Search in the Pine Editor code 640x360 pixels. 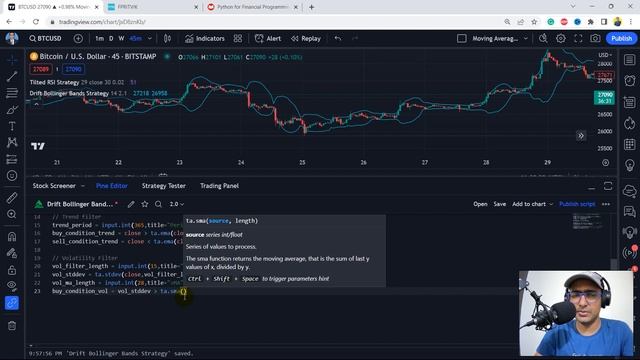tap(158, 204)
